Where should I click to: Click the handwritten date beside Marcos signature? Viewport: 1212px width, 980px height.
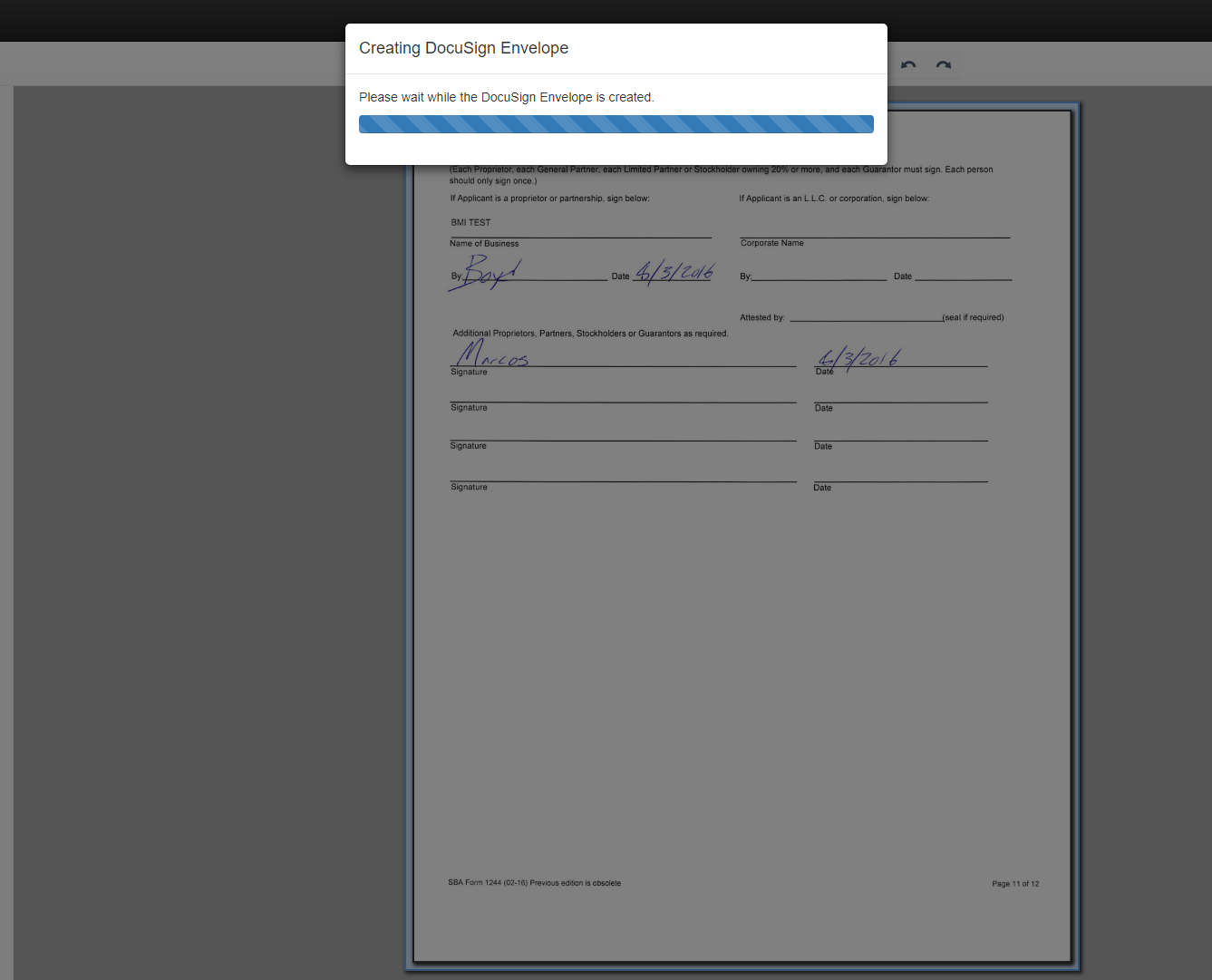(858, 360)
